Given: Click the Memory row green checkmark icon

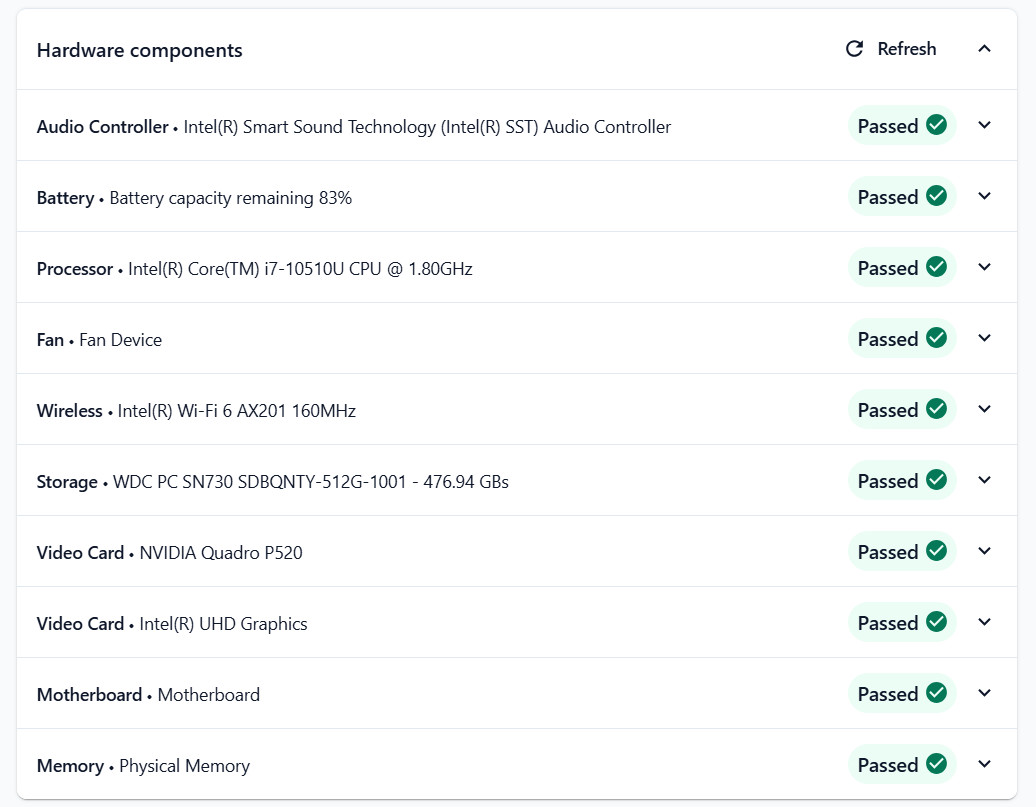Looking at the screenshot, I should click(936, 764).
